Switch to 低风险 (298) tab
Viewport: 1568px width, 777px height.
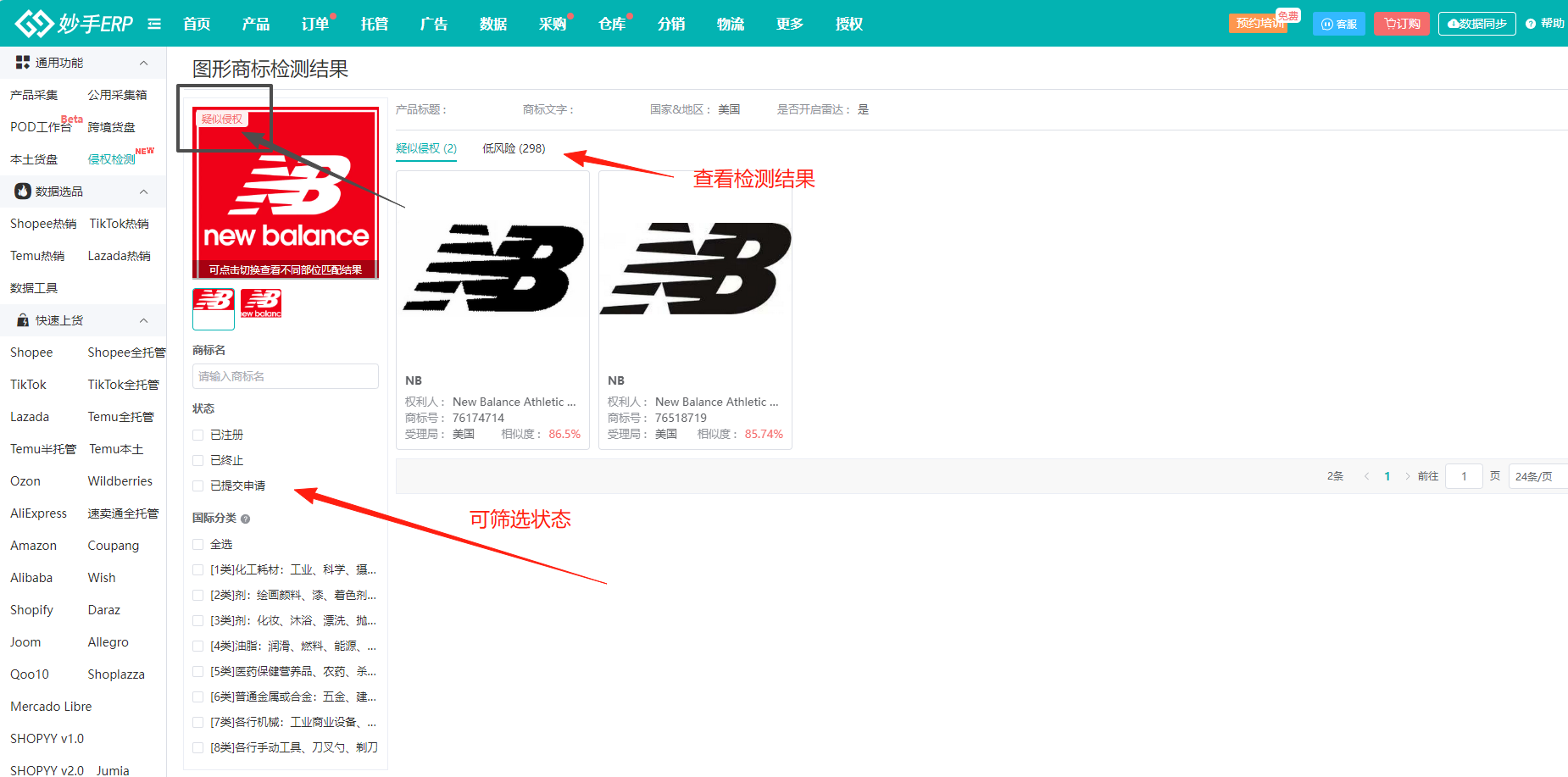(x=514, y=148)
